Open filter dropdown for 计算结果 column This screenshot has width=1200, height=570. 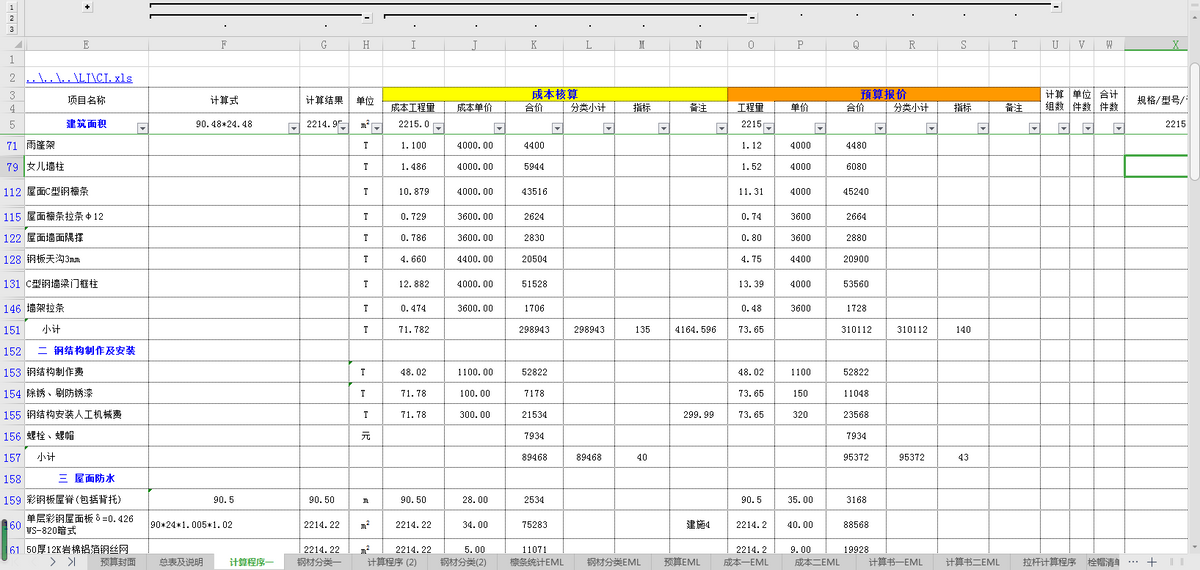point(343,127)
